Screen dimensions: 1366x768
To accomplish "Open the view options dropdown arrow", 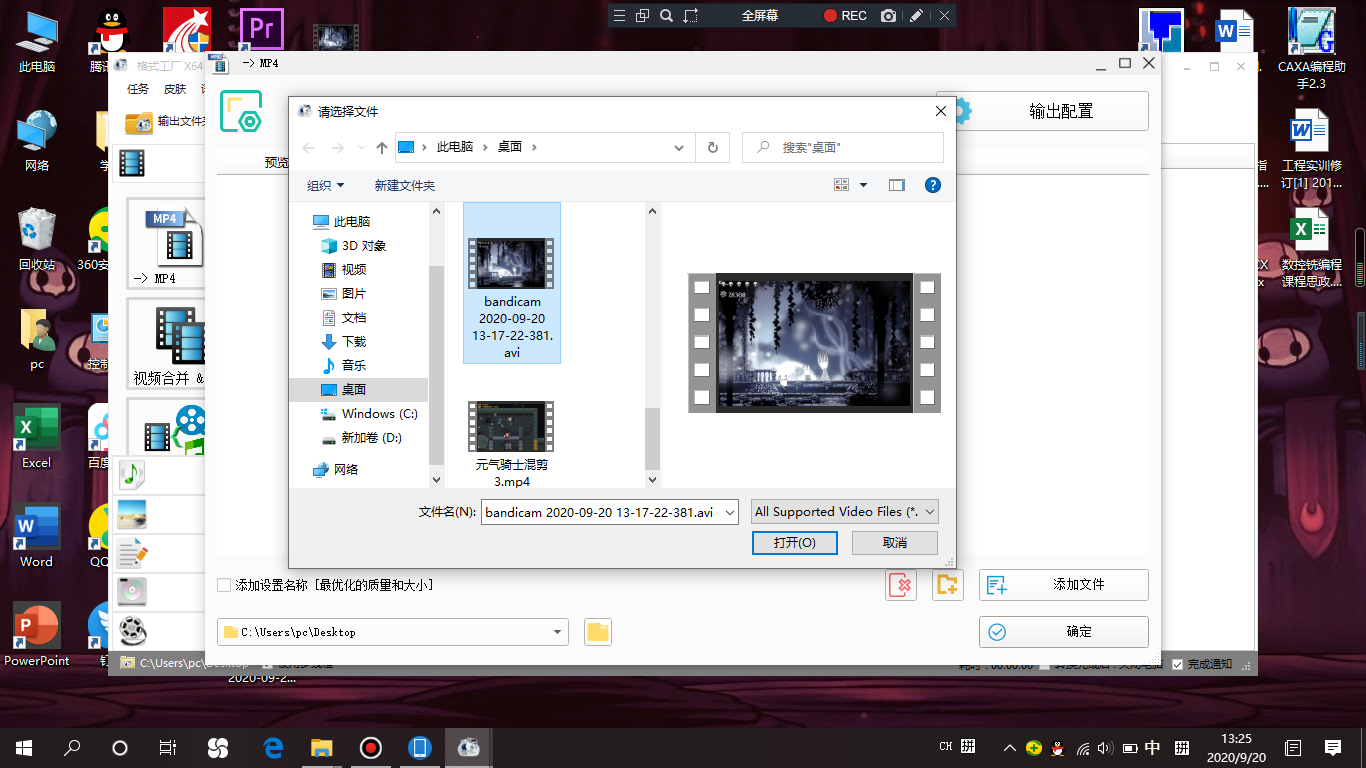I will [x=863, y=185].
